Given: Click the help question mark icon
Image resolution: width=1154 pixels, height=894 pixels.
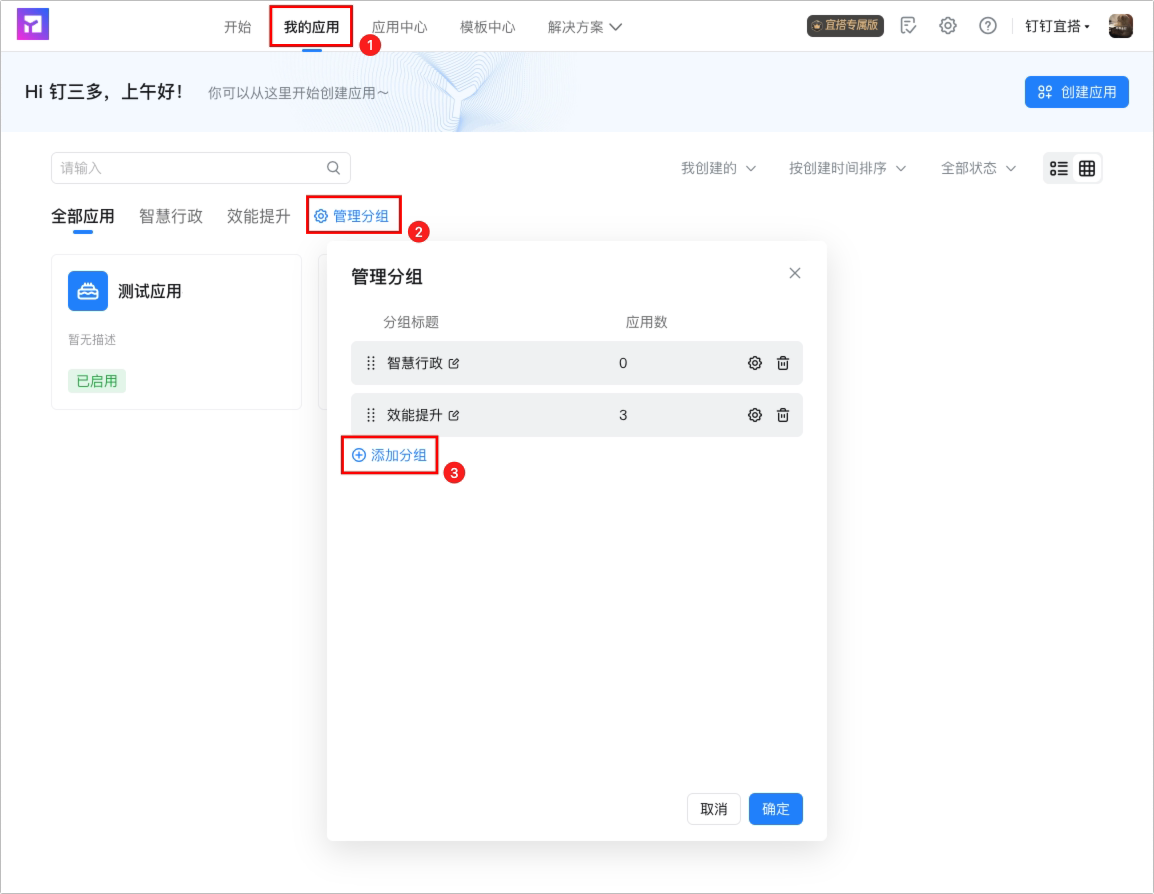Looking at the screenshot, I should pyautogui.click(x=988, y=26).
